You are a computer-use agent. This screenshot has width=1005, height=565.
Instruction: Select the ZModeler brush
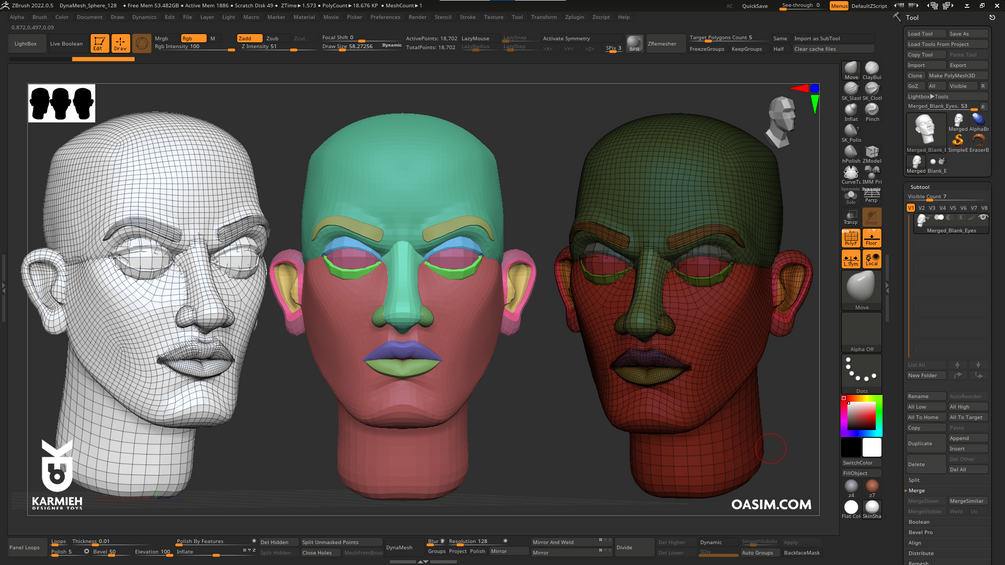872,154
